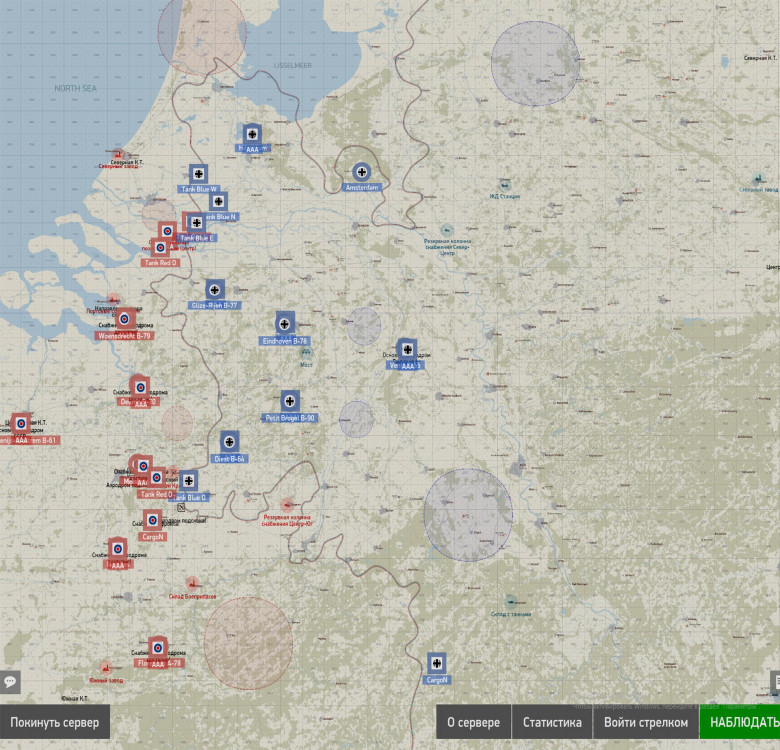Click the green НАБЛЮДАТЬ spectate button

[740, 722]
